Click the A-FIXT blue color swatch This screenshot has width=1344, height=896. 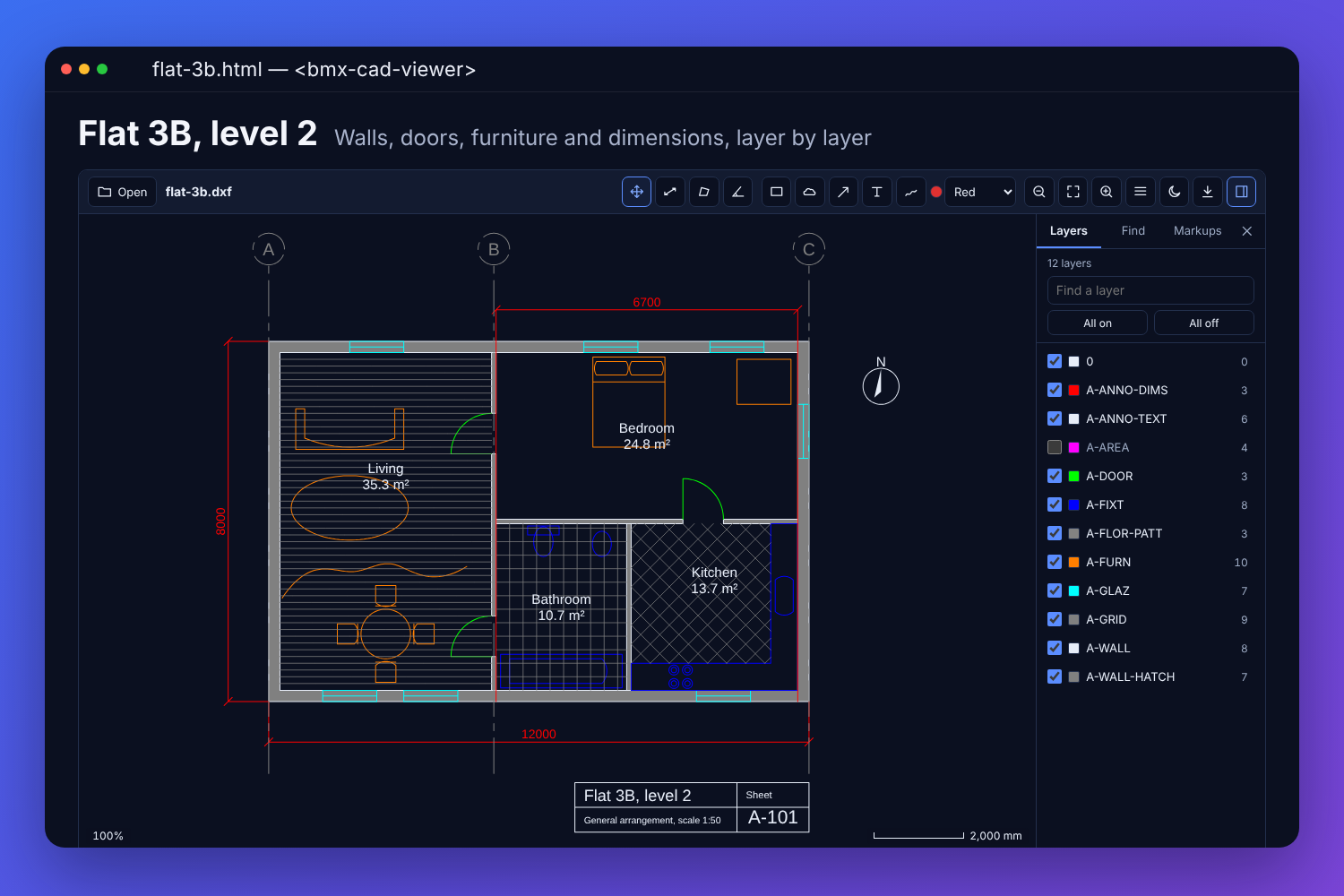coord(1073,504)
